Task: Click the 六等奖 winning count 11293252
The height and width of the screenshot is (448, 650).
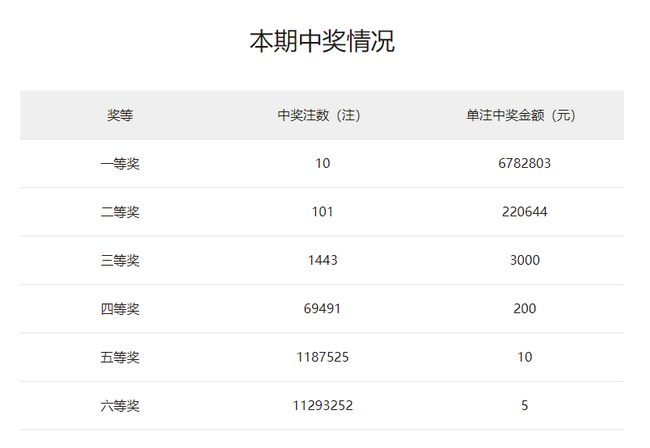Action: tap(322, 406)
